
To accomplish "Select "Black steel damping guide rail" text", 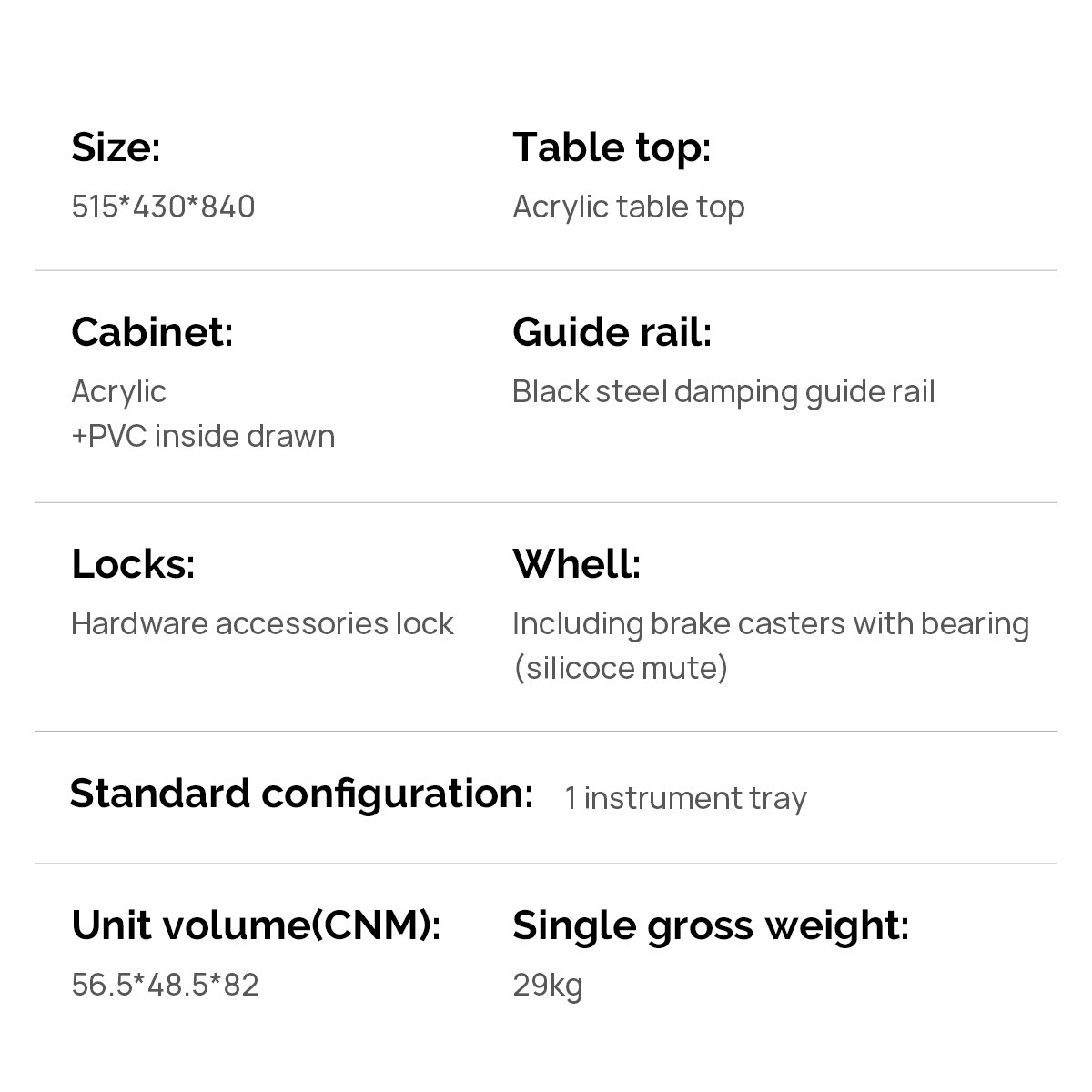I will [723, 392].
